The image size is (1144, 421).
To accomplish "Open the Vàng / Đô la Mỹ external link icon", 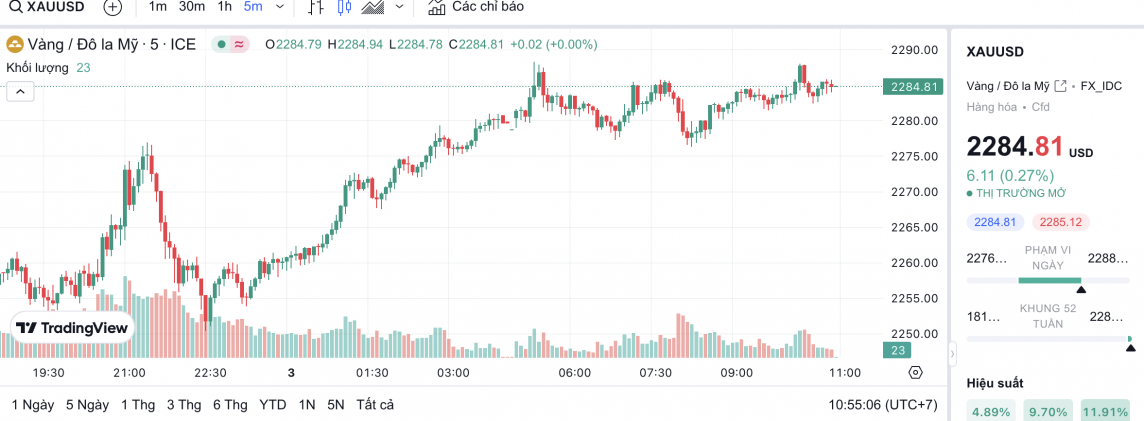I will tap(1060, 86).
